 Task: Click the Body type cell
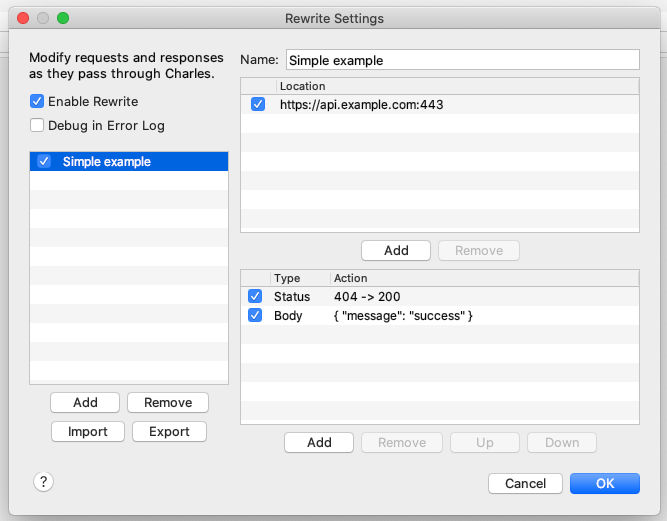tap(288, 316)
